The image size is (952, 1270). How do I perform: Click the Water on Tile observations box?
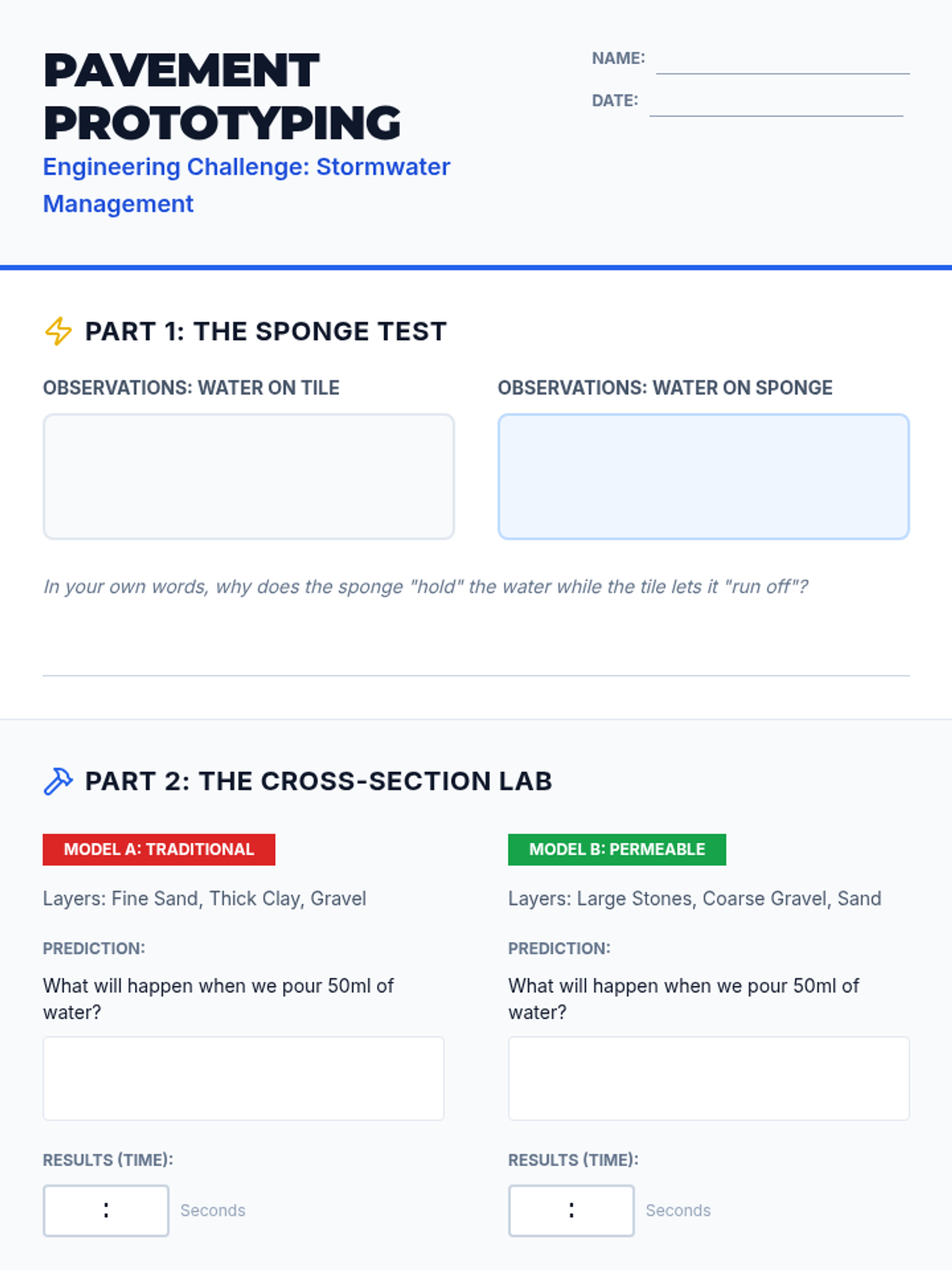point(248,476)
